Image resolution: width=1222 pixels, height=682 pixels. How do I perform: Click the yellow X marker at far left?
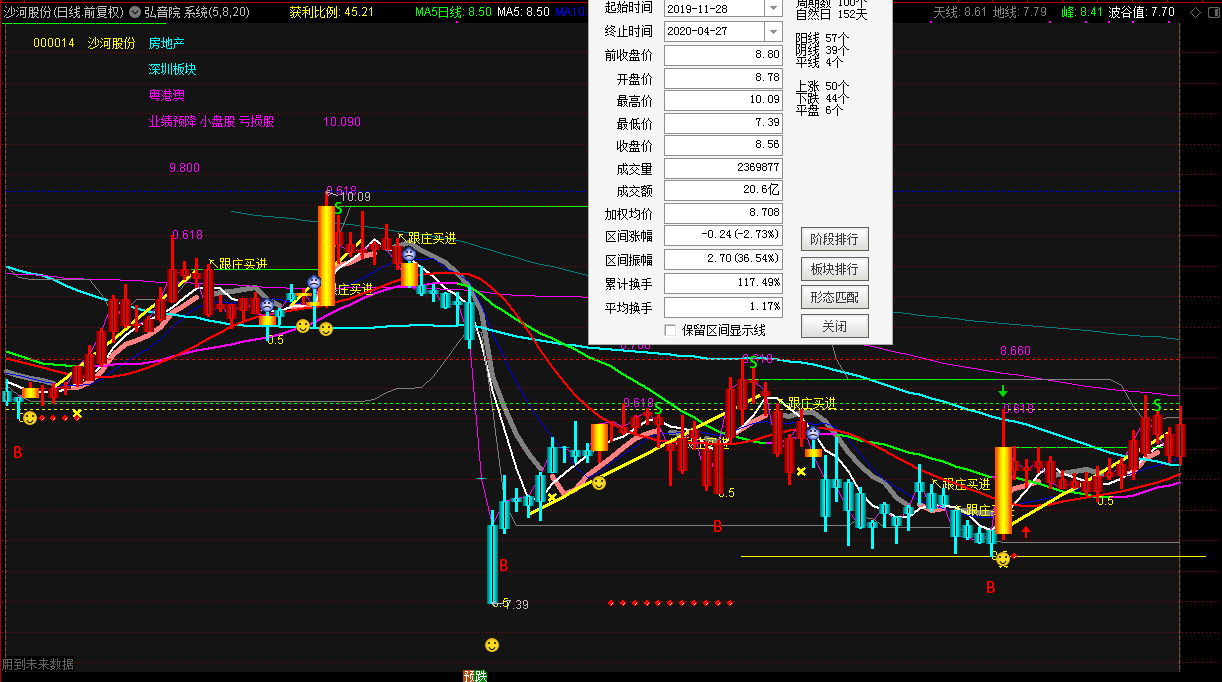(x=77, y=414)
